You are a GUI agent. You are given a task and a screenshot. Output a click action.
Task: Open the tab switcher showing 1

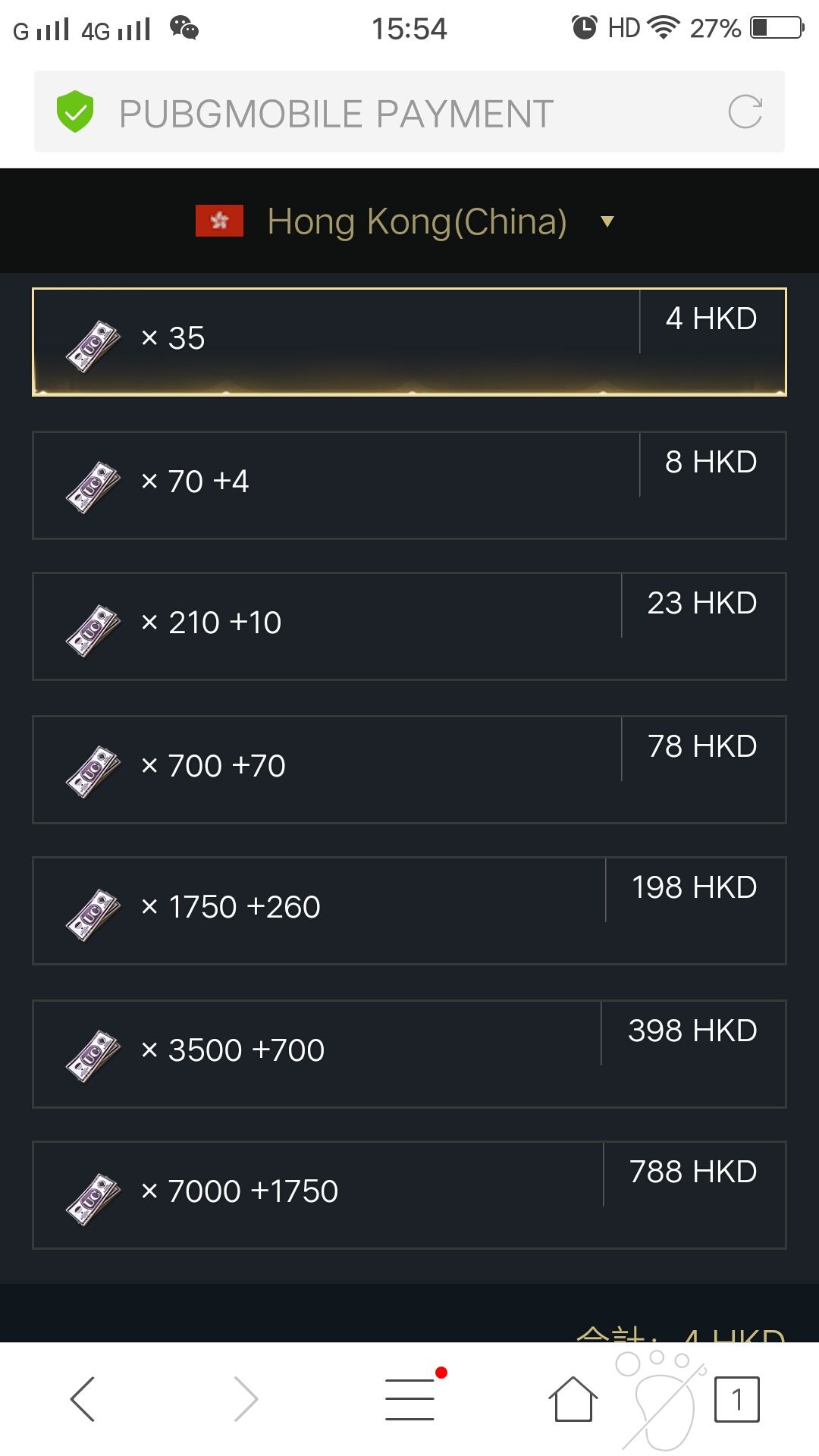click(x=736, y=1399)
